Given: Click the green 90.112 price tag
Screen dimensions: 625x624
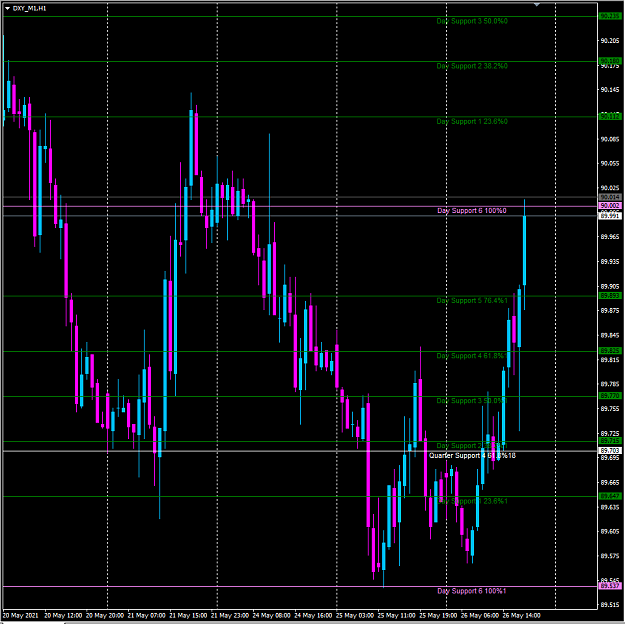Looking at the screenshot, I should click(610, 116).
